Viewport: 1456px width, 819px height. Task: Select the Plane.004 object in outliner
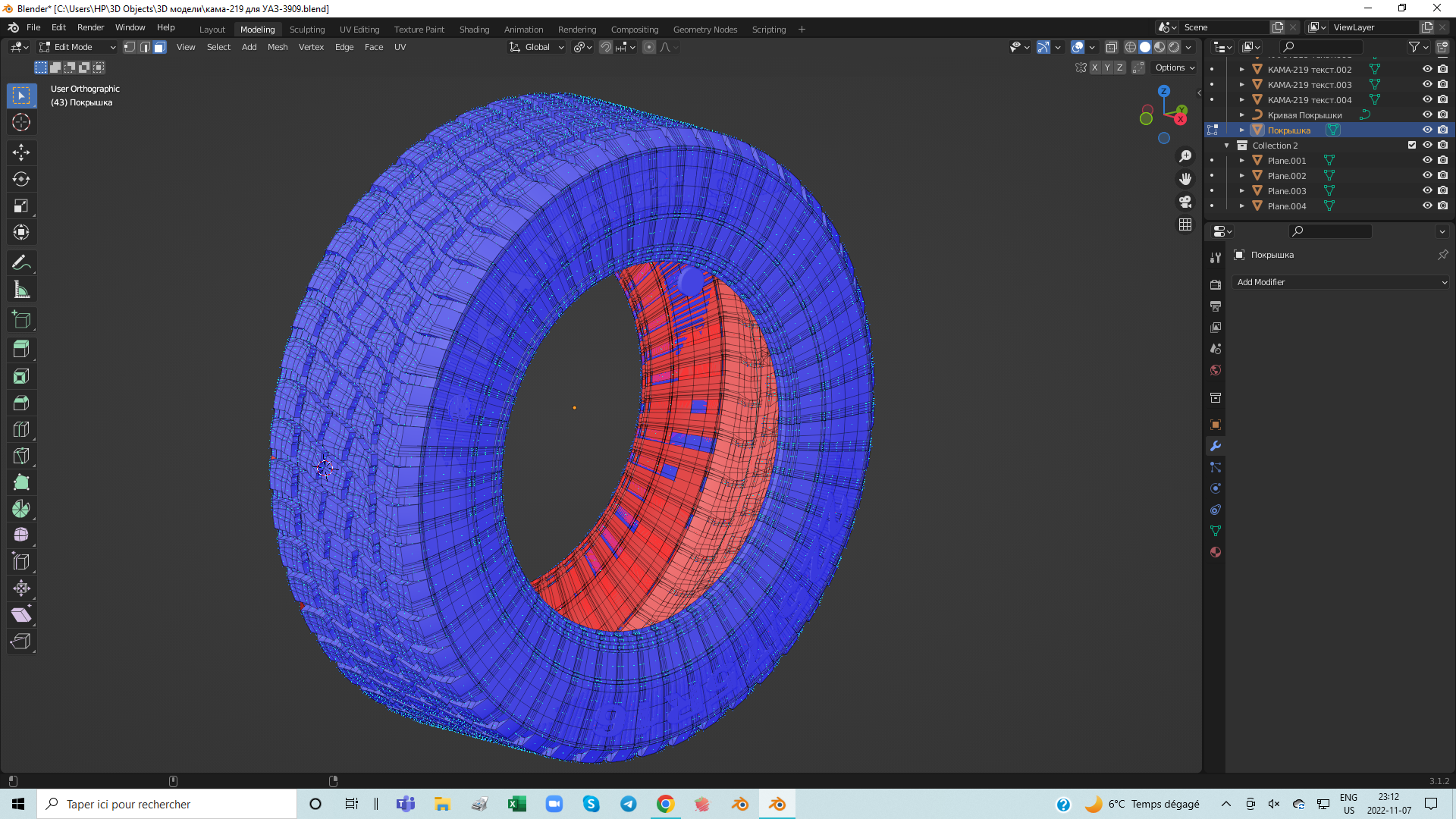[x=1286, y=206]
